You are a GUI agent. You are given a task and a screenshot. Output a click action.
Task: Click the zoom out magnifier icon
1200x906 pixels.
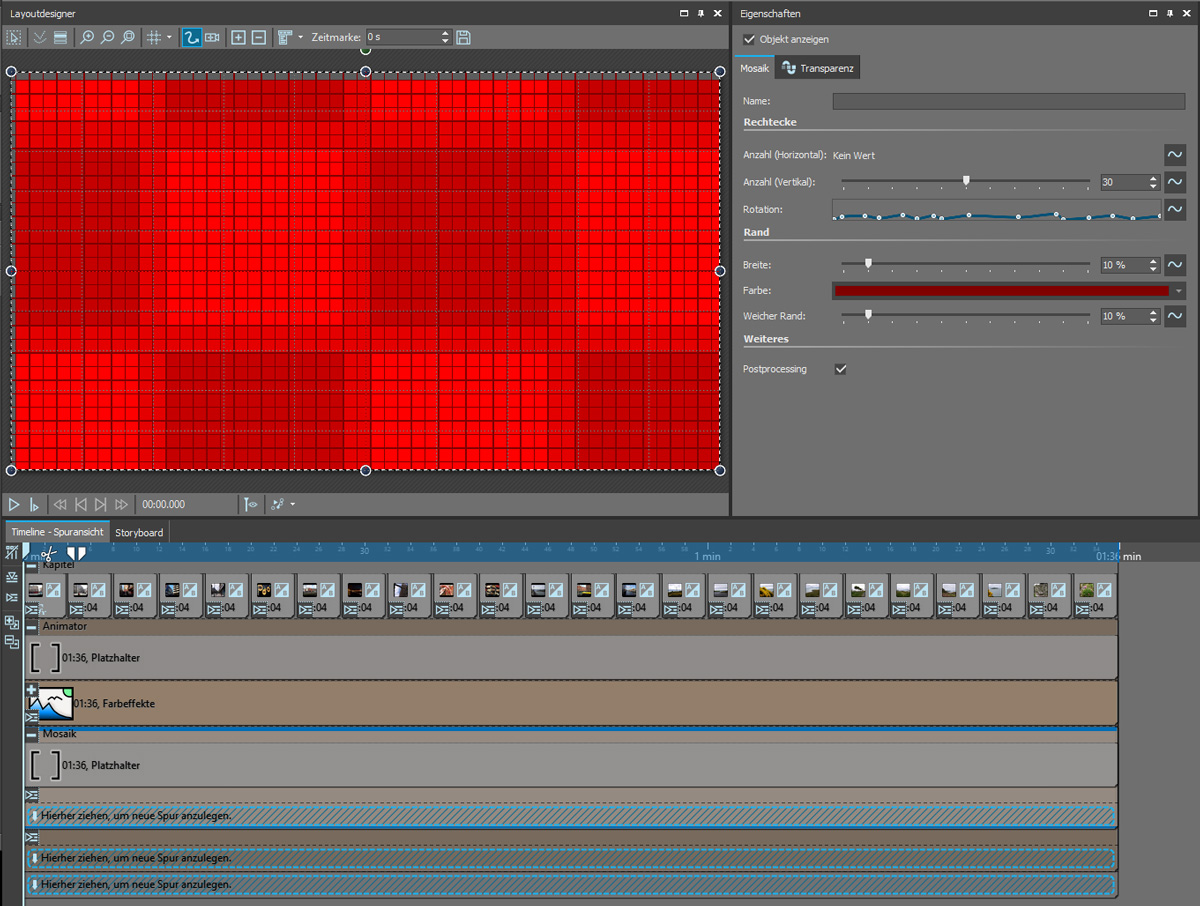point(107,37)
